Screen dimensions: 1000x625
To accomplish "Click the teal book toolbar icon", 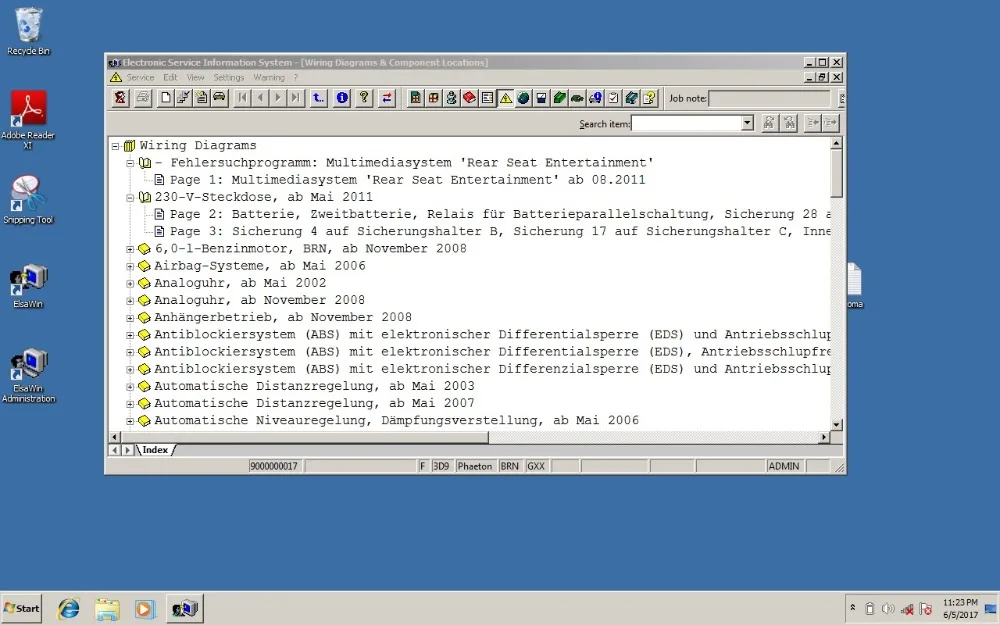I will click(631, 98).
